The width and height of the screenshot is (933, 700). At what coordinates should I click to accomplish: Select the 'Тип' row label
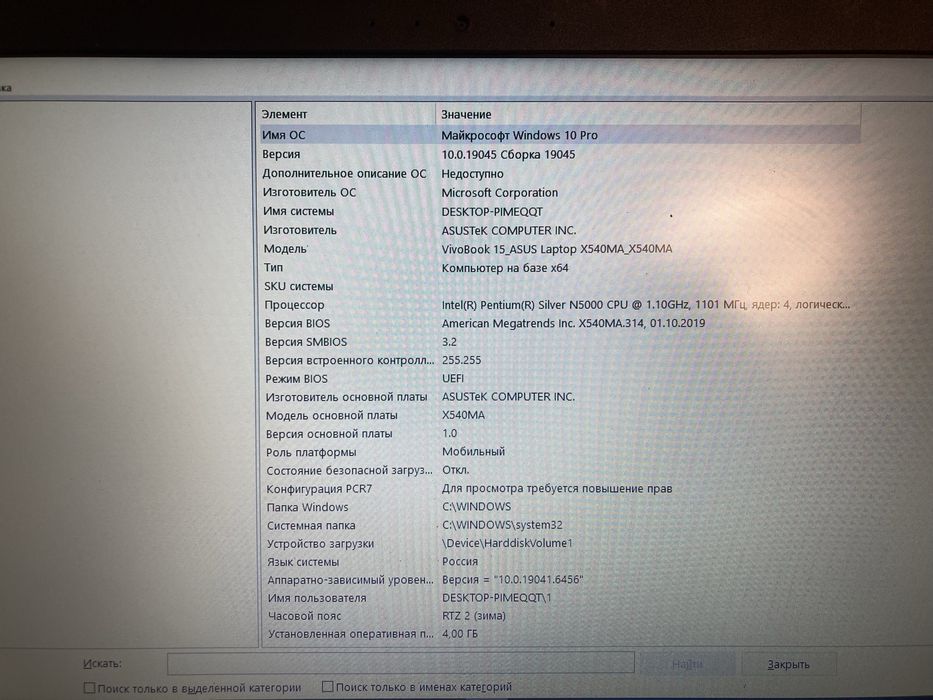(274, 267)
